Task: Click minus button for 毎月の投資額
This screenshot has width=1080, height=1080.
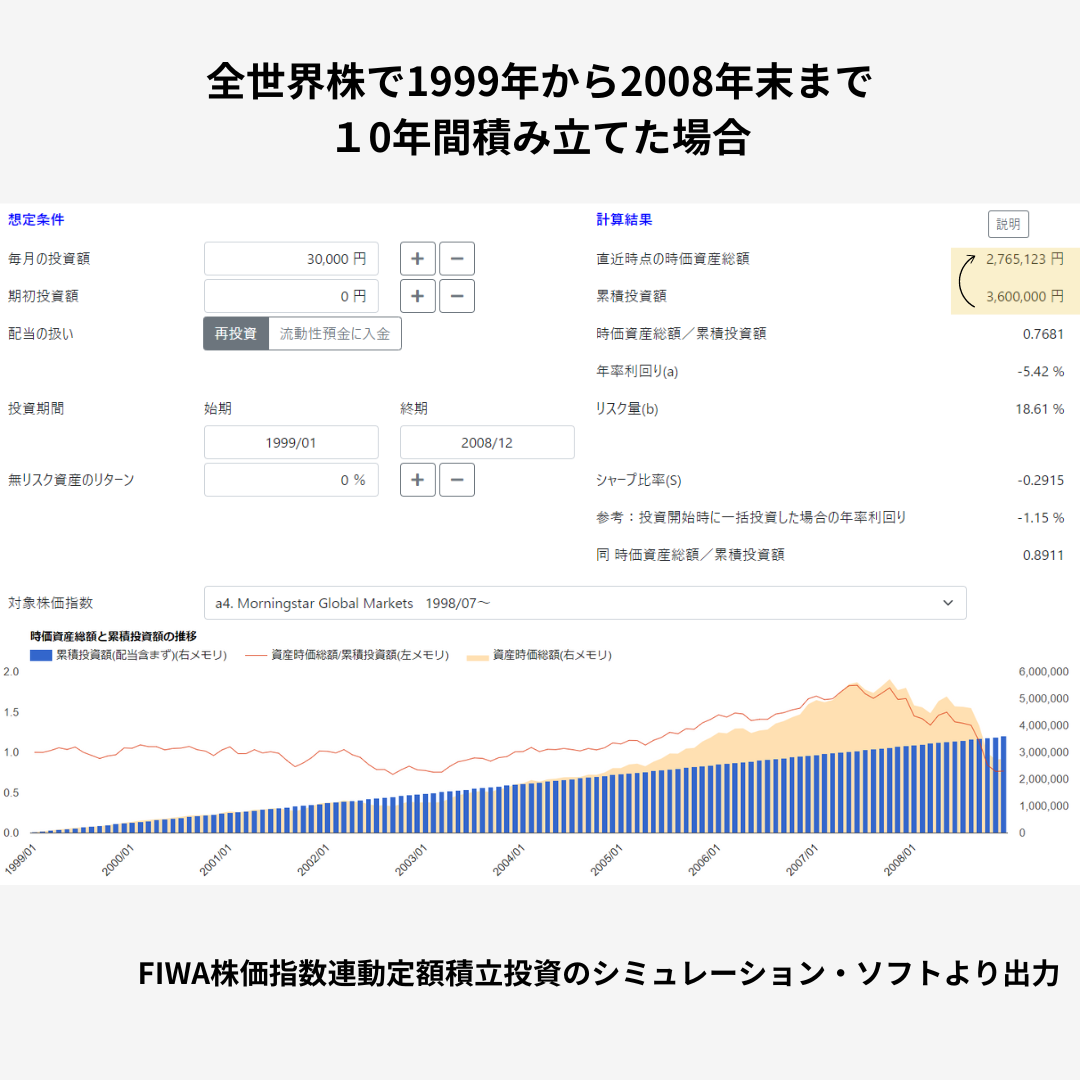Action: [x=457, y=259]
